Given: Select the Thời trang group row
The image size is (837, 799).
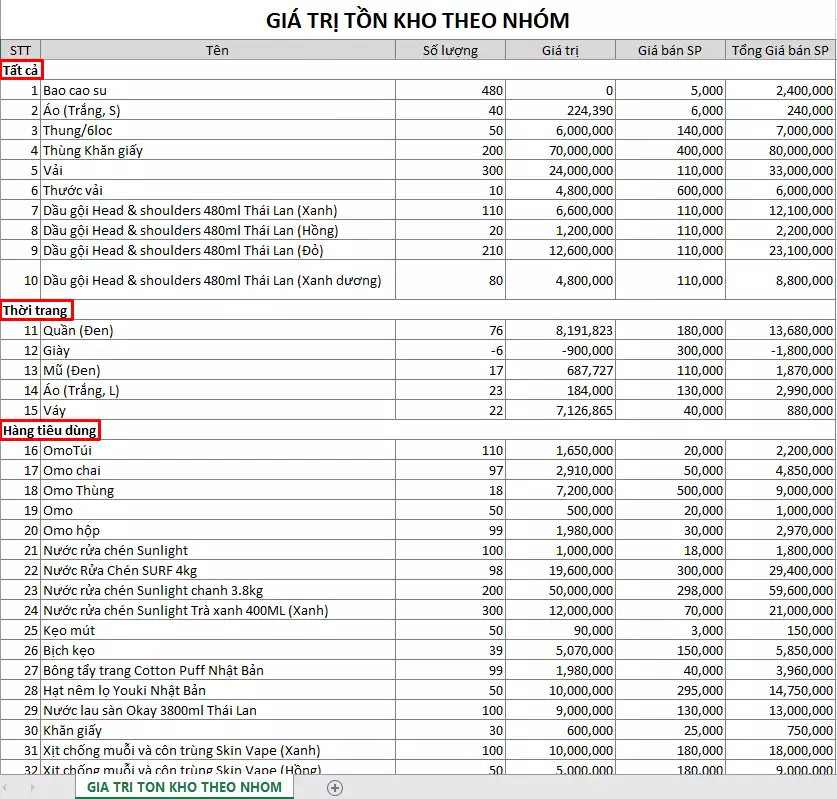Looking at the screenshot, I should click(x=418, y=310).
